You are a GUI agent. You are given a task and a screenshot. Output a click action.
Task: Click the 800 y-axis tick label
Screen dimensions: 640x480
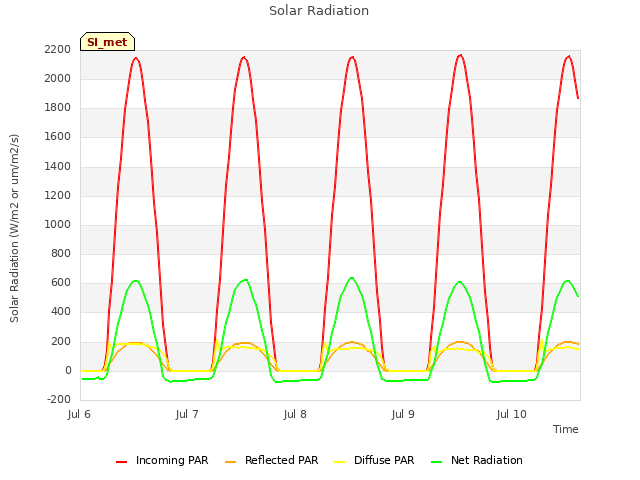tap(61, 254)
